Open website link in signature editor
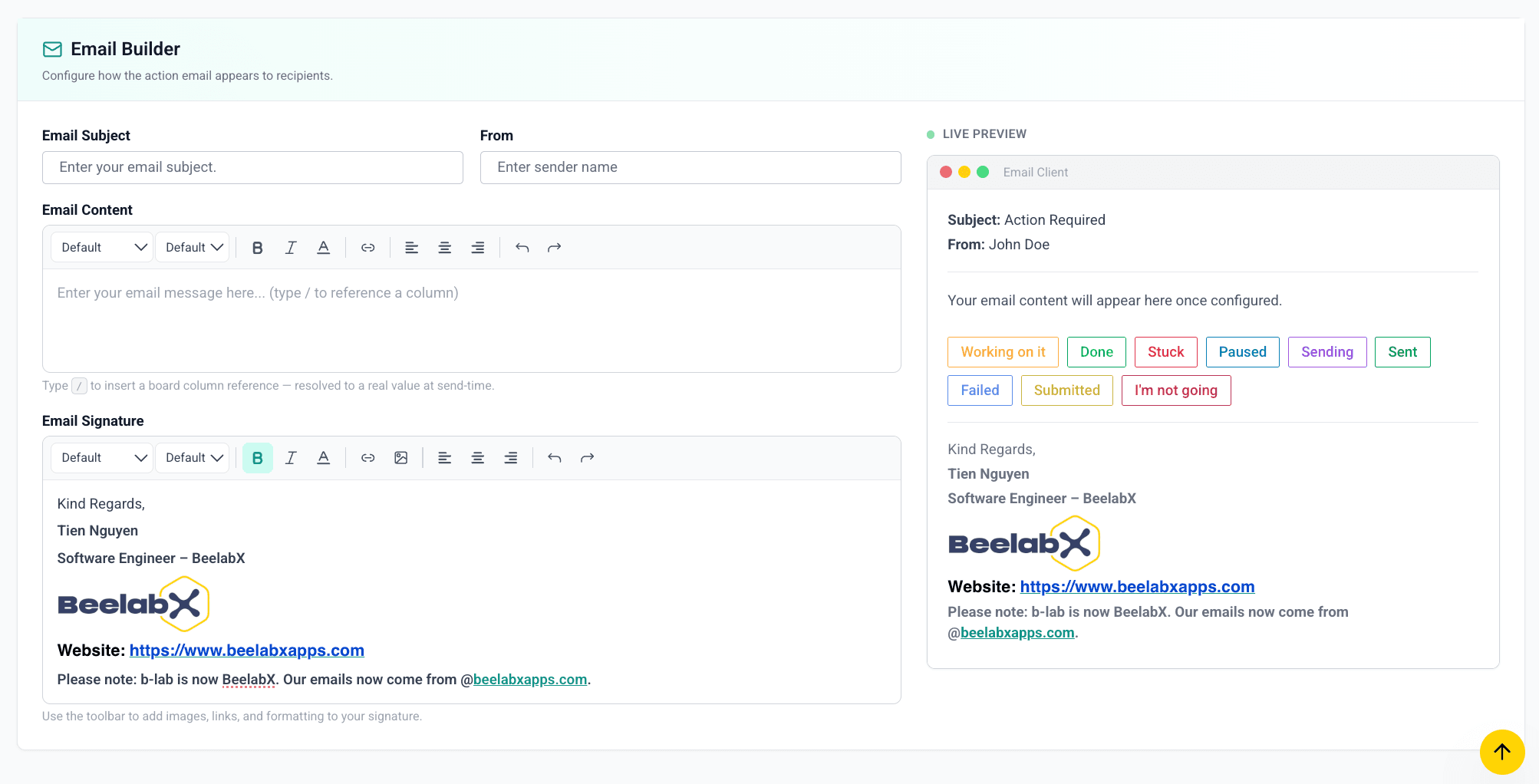1539x784 pixels. [247, 651]
